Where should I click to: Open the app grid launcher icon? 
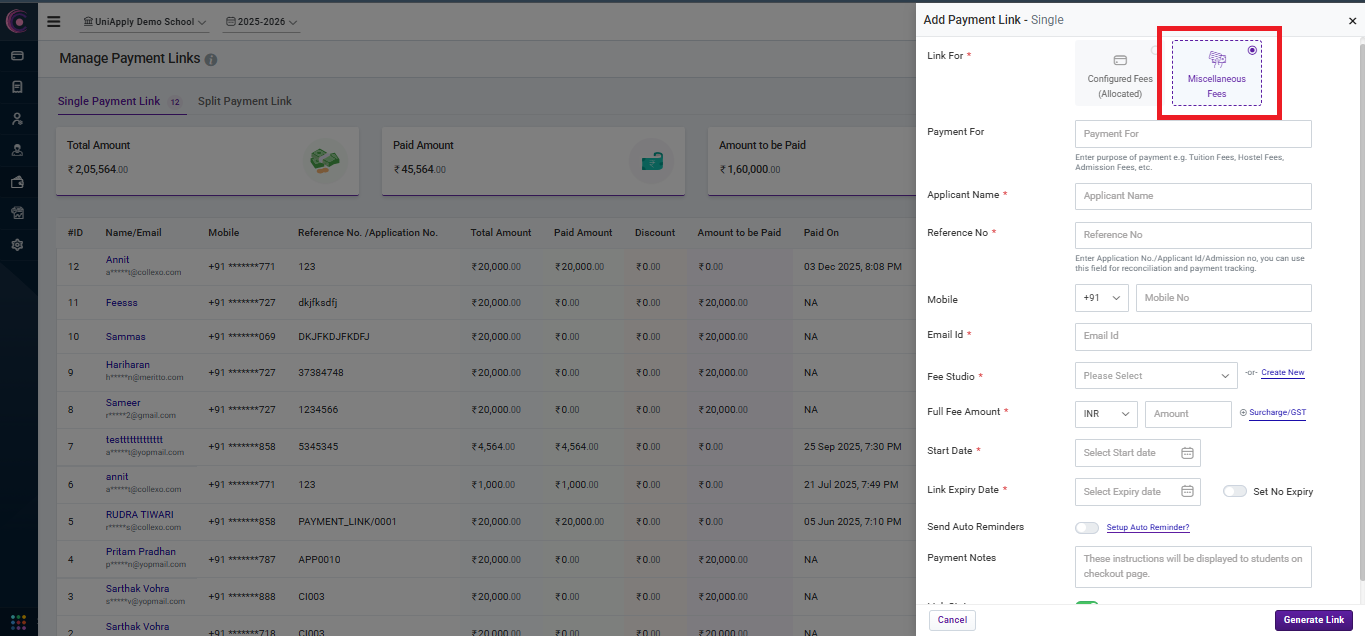(x=18, y=621)
